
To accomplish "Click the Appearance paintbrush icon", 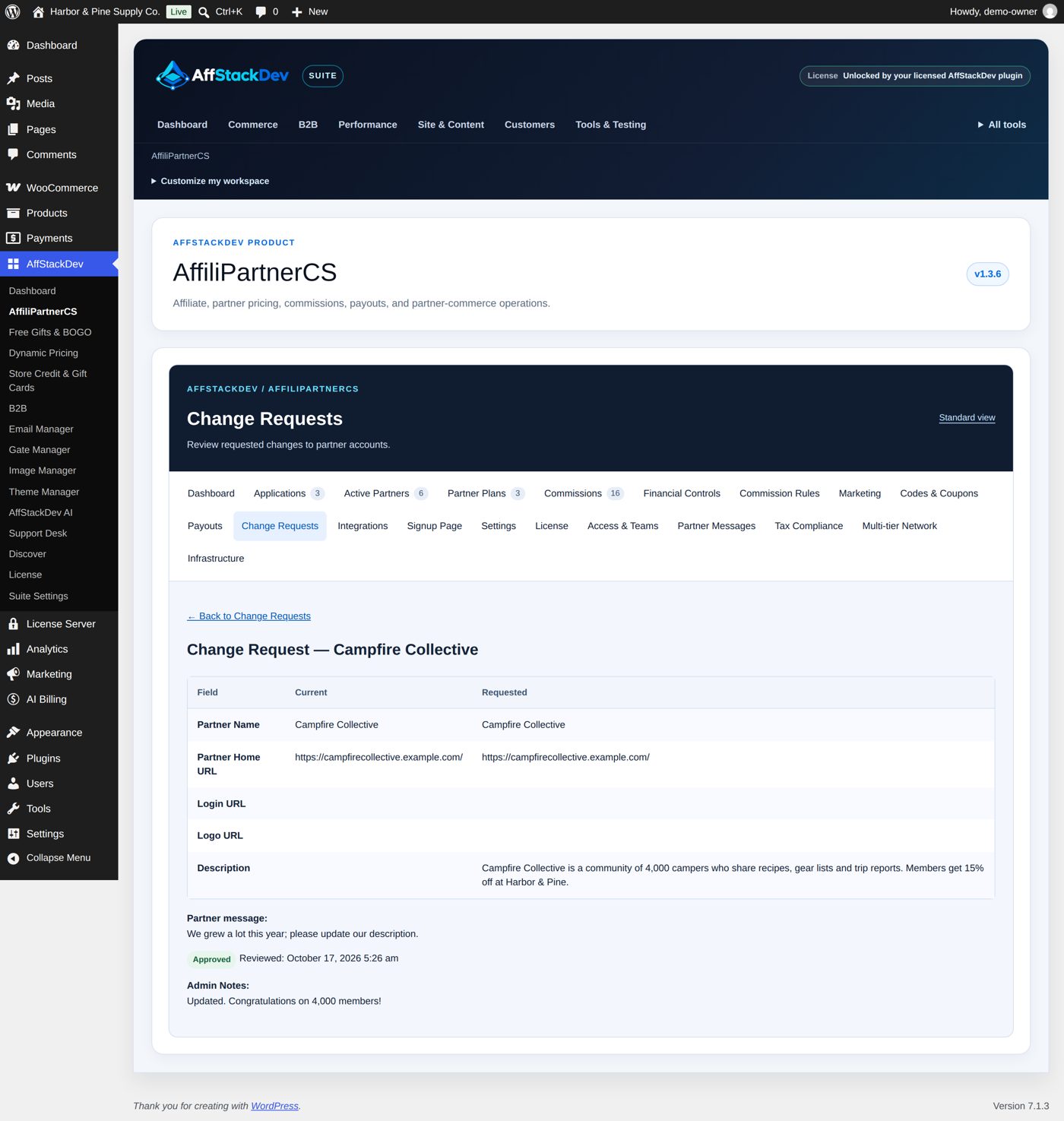I will (x=13, y=733).
